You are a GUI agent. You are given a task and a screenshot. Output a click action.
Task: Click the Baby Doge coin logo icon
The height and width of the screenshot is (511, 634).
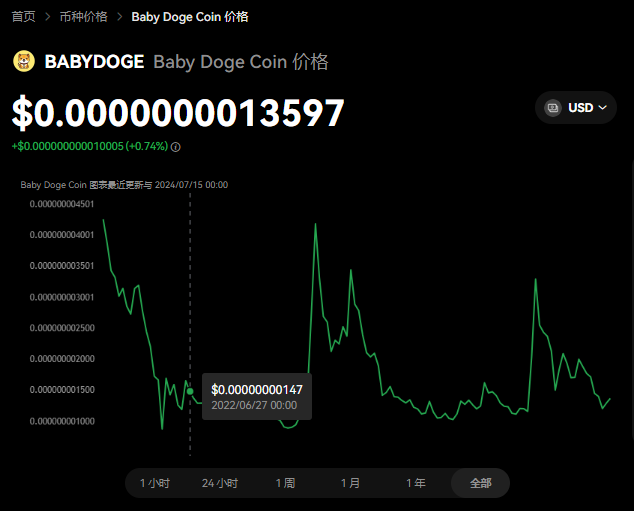point(24,62)
